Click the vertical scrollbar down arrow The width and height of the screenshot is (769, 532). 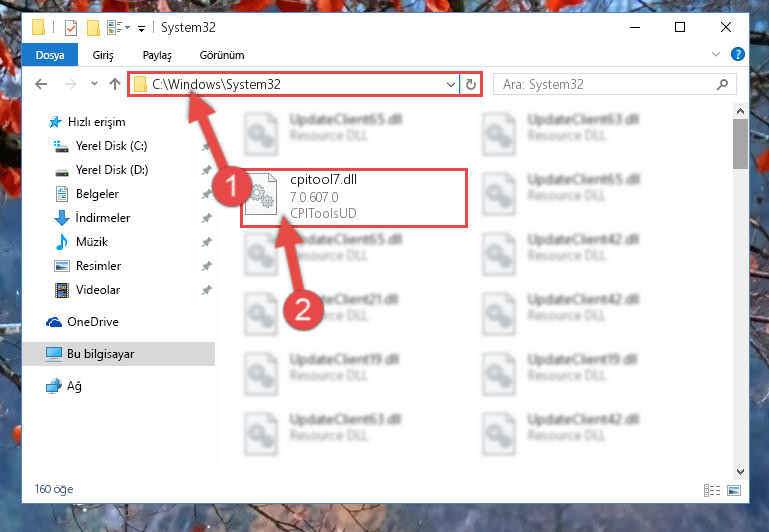point(740,472)
